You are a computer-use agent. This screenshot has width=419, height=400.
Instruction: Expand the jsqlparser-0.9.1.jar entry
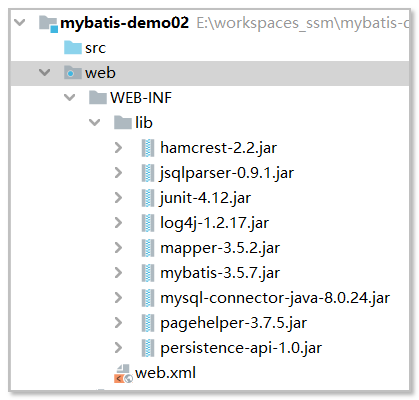point(118,173)
